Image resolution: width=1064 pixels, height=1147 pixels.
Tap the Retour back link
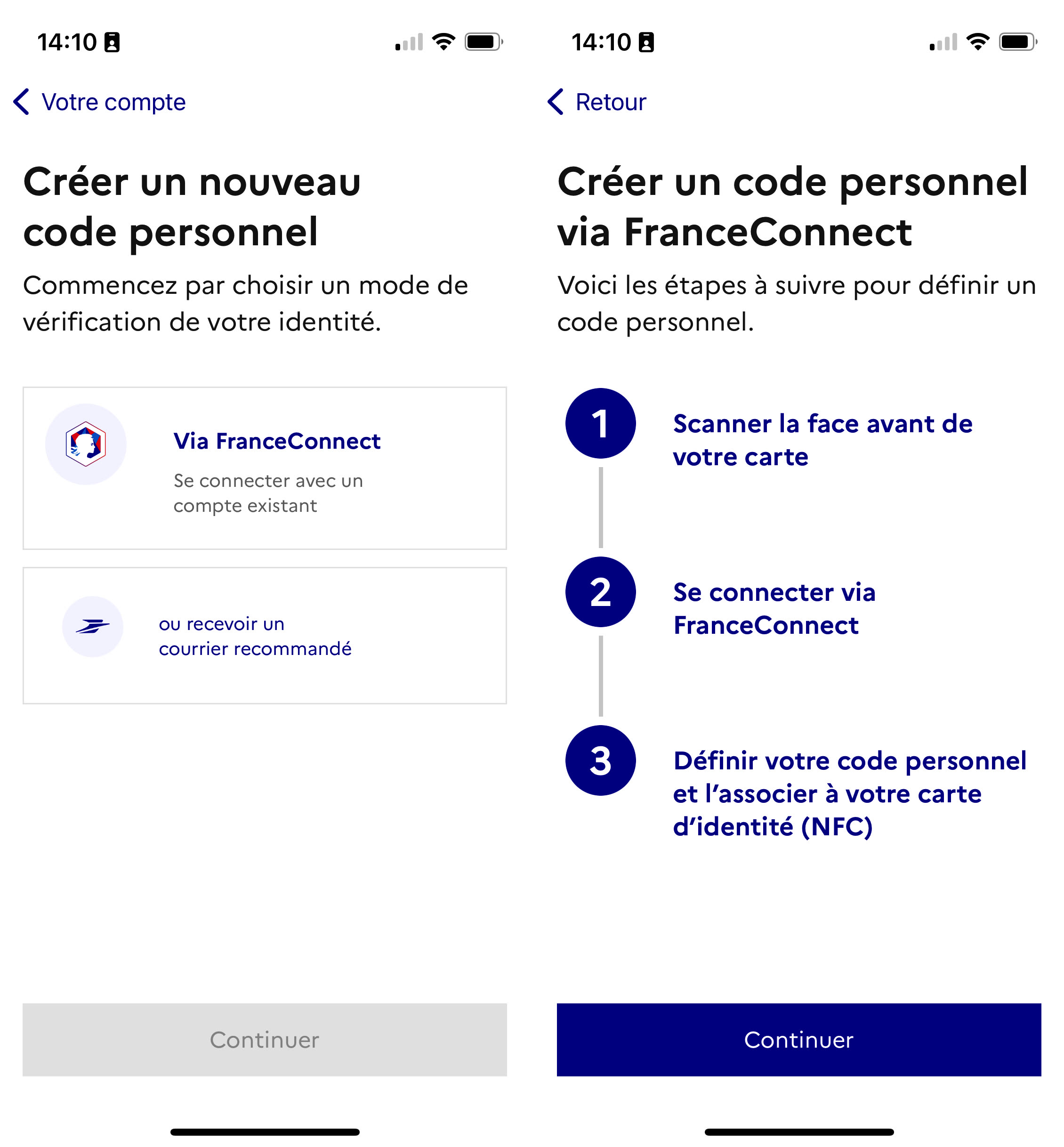[596, 102]
